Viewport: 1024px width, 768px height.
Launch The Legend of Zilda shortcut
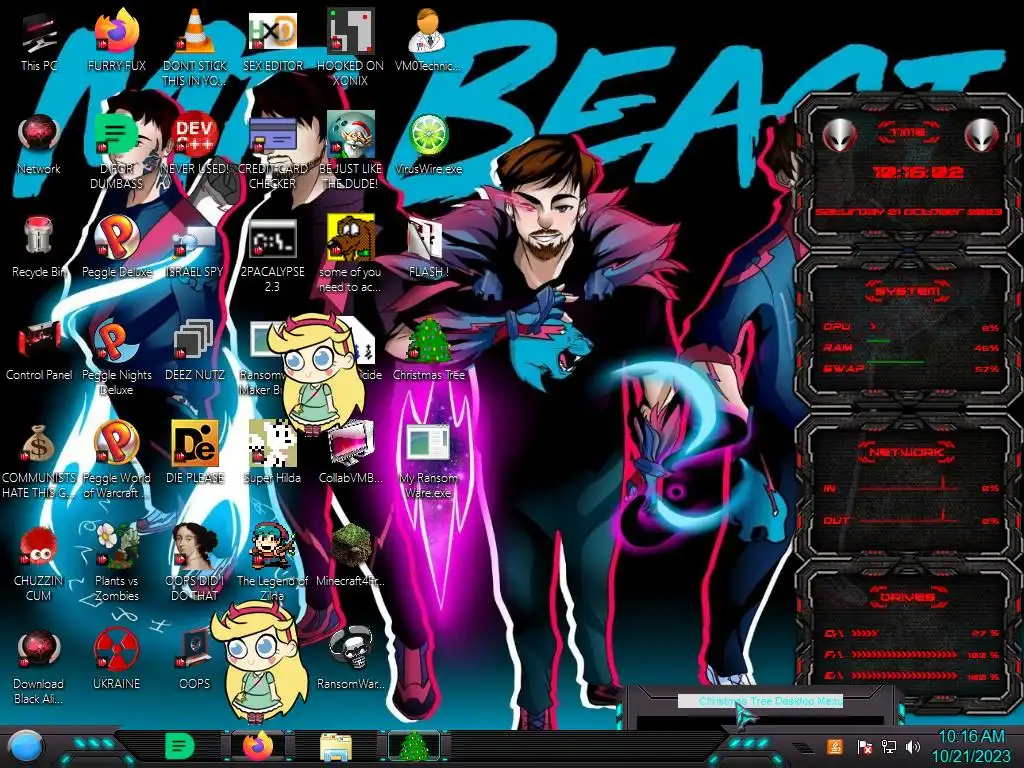click(272, 562)
